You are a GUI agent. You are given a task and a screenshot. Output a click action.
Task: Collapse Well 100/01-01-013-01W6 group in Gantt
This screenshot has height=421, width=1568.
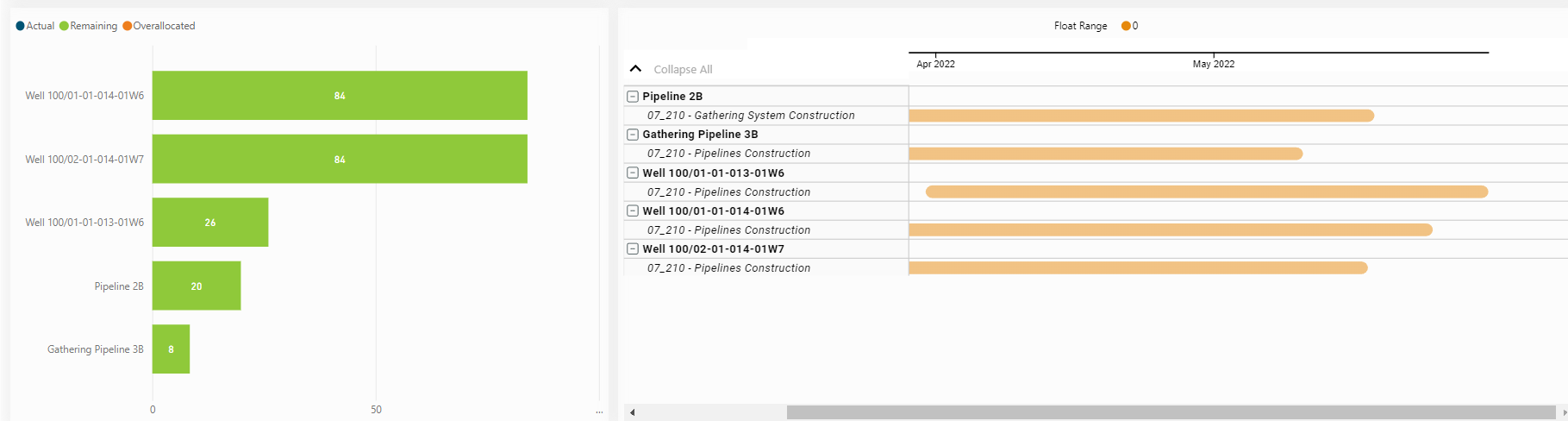pyautogui.click(x=633, y=173)
